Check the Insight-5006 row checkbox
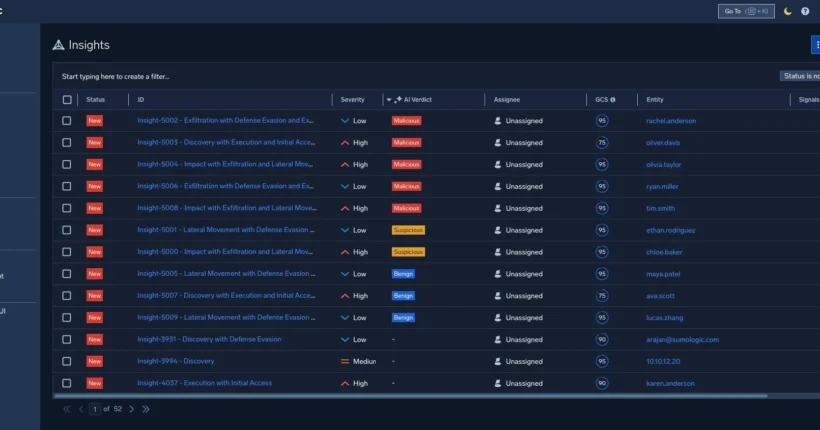The height and width of the screenshot is (430, 820). (x=66, y=186)
